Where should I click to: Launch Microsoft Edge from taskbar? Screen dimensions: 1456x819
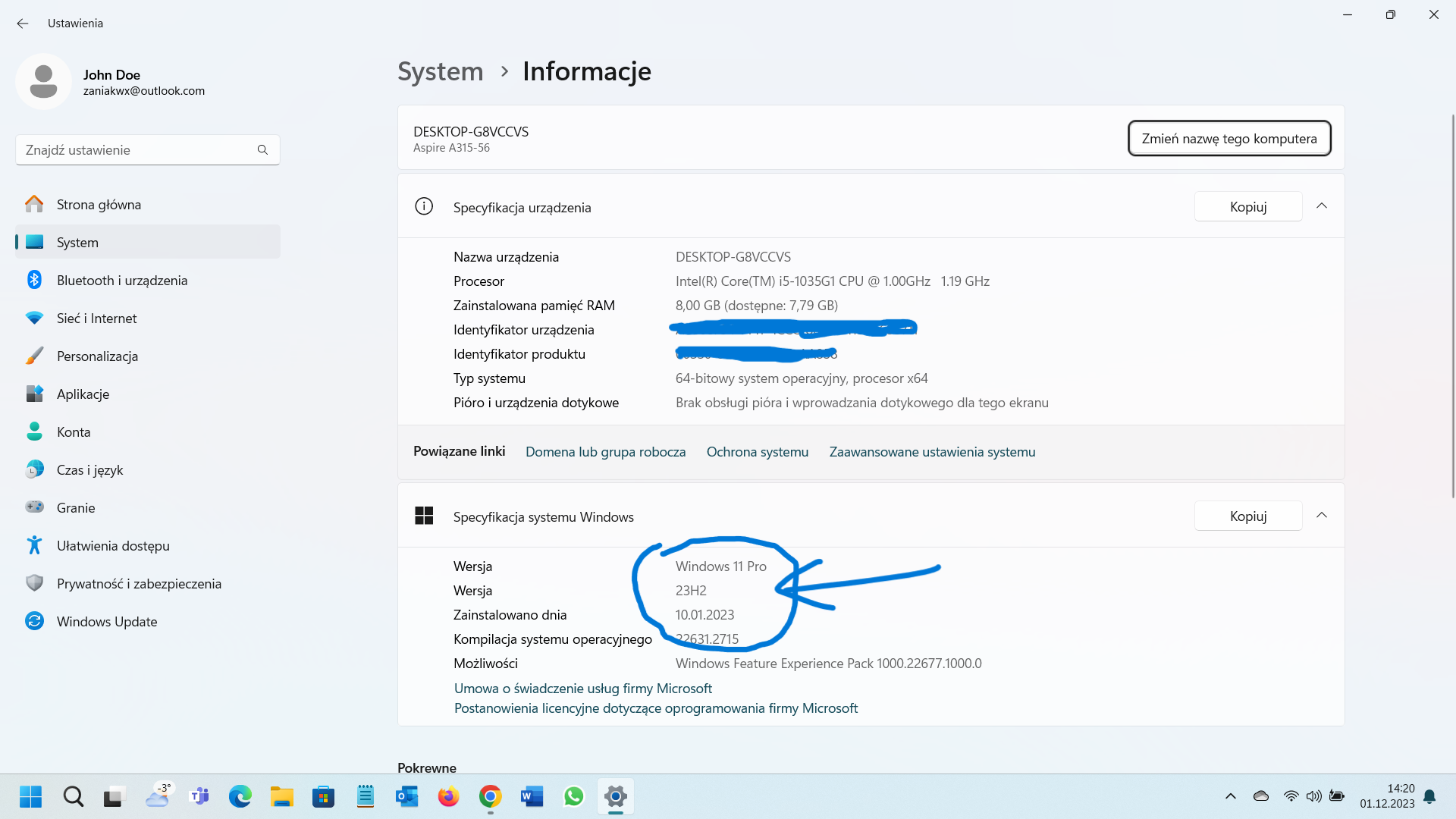pos(240,796)
